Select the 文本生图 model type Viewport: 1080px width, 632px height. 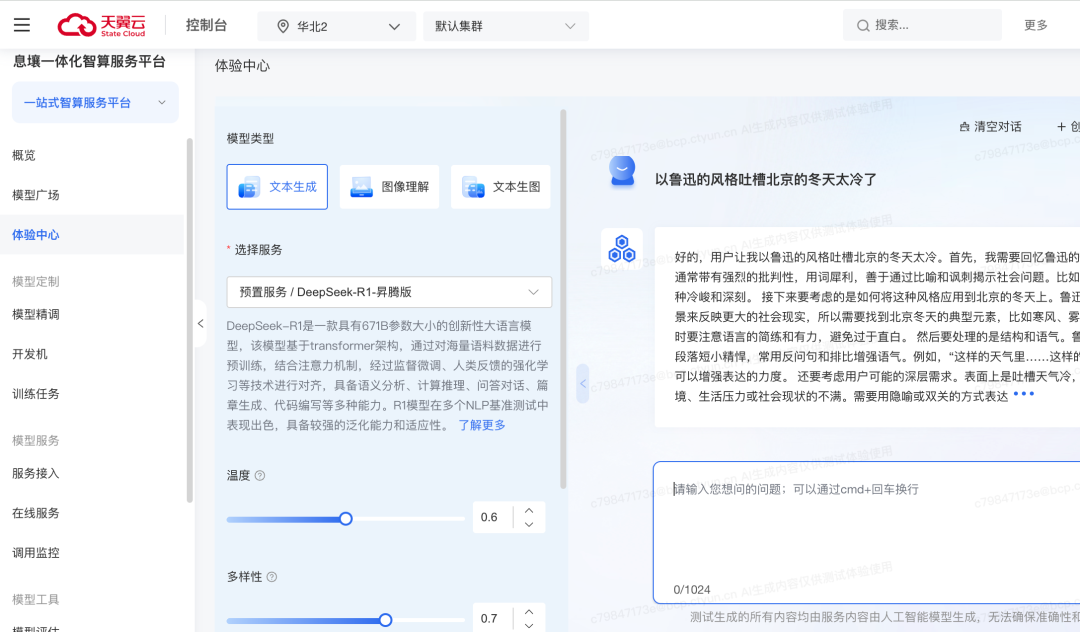501,187
